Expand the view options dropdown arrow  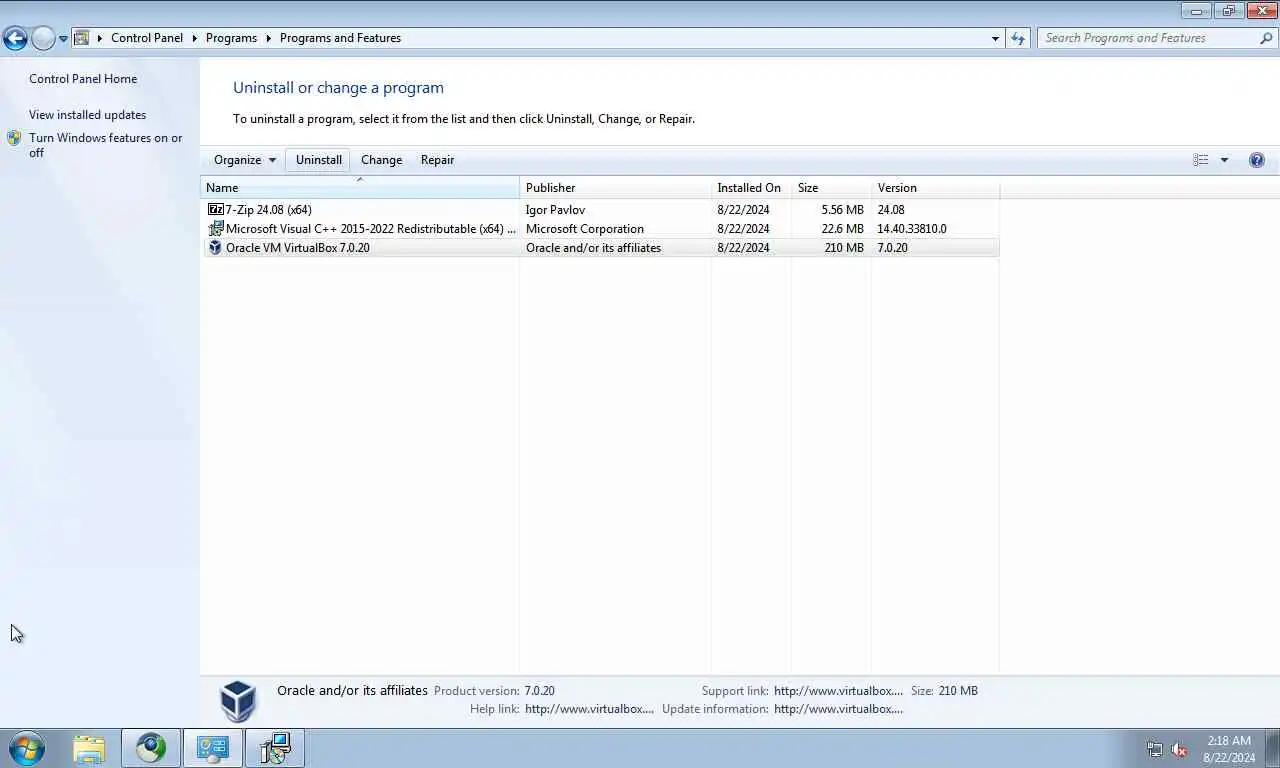(x=1224, y=160)
